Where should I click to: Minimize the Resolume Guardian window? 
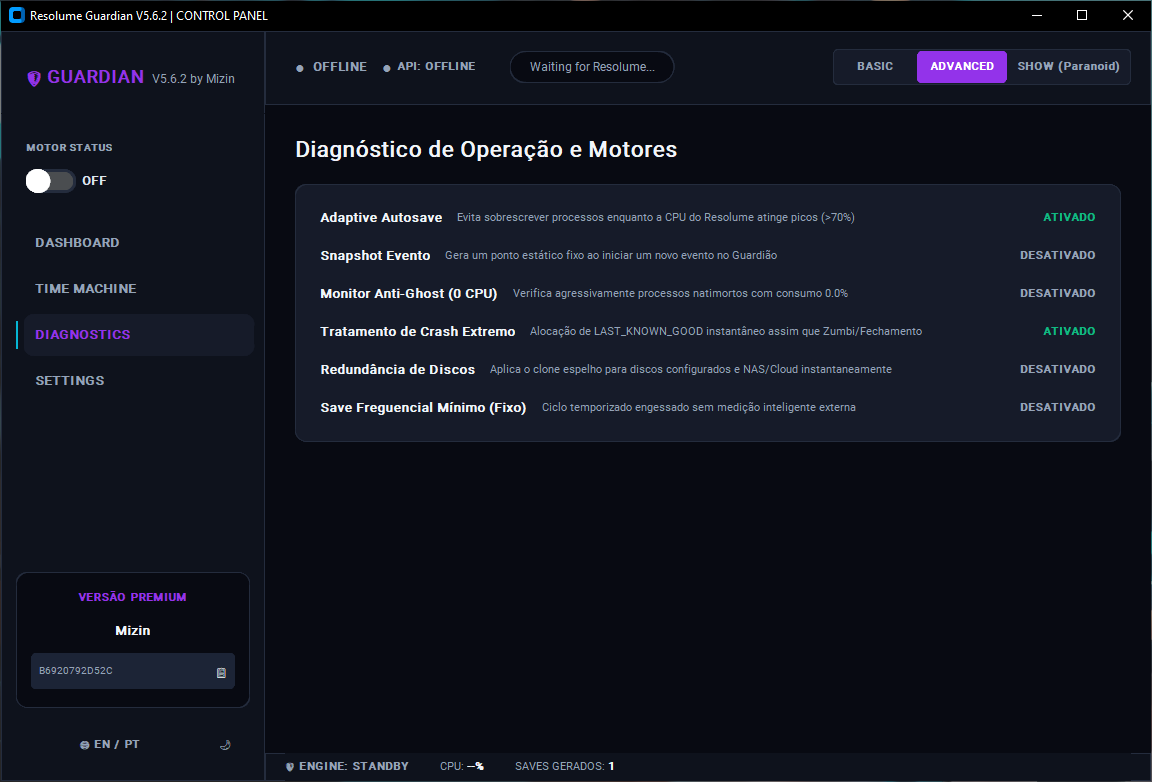tap(1037, 15)
